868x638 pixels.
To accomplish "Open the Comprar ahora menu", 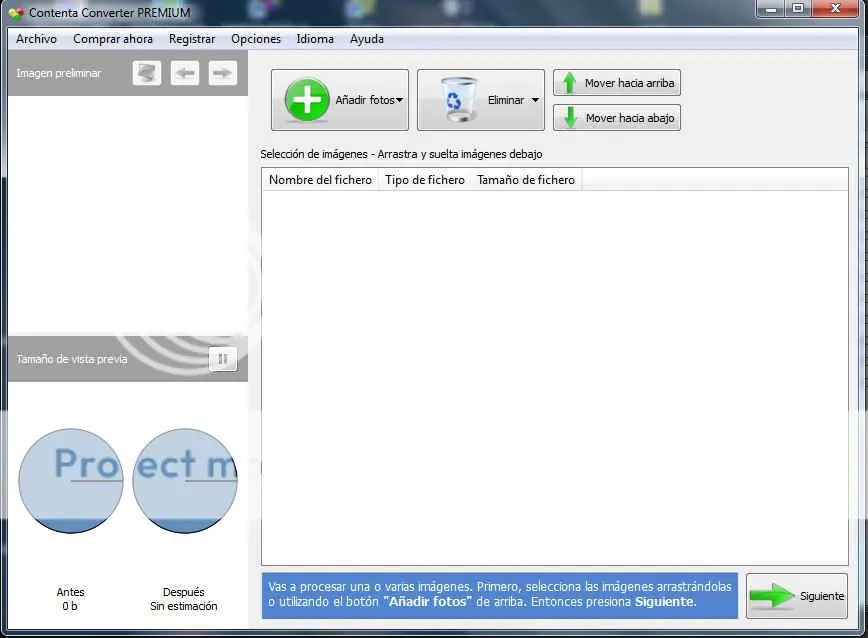I will click(113, 39).
